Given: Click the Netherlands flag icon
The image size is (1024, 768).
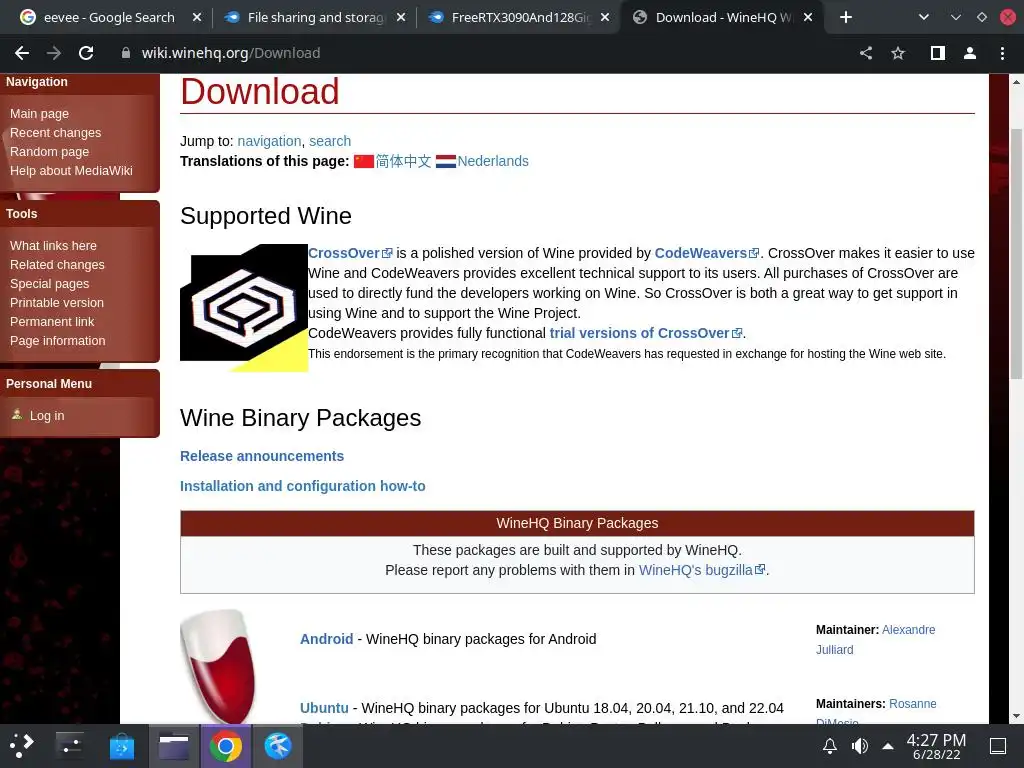Looking at the screenshot, I should pyautogui.click(x=446, y=161).
